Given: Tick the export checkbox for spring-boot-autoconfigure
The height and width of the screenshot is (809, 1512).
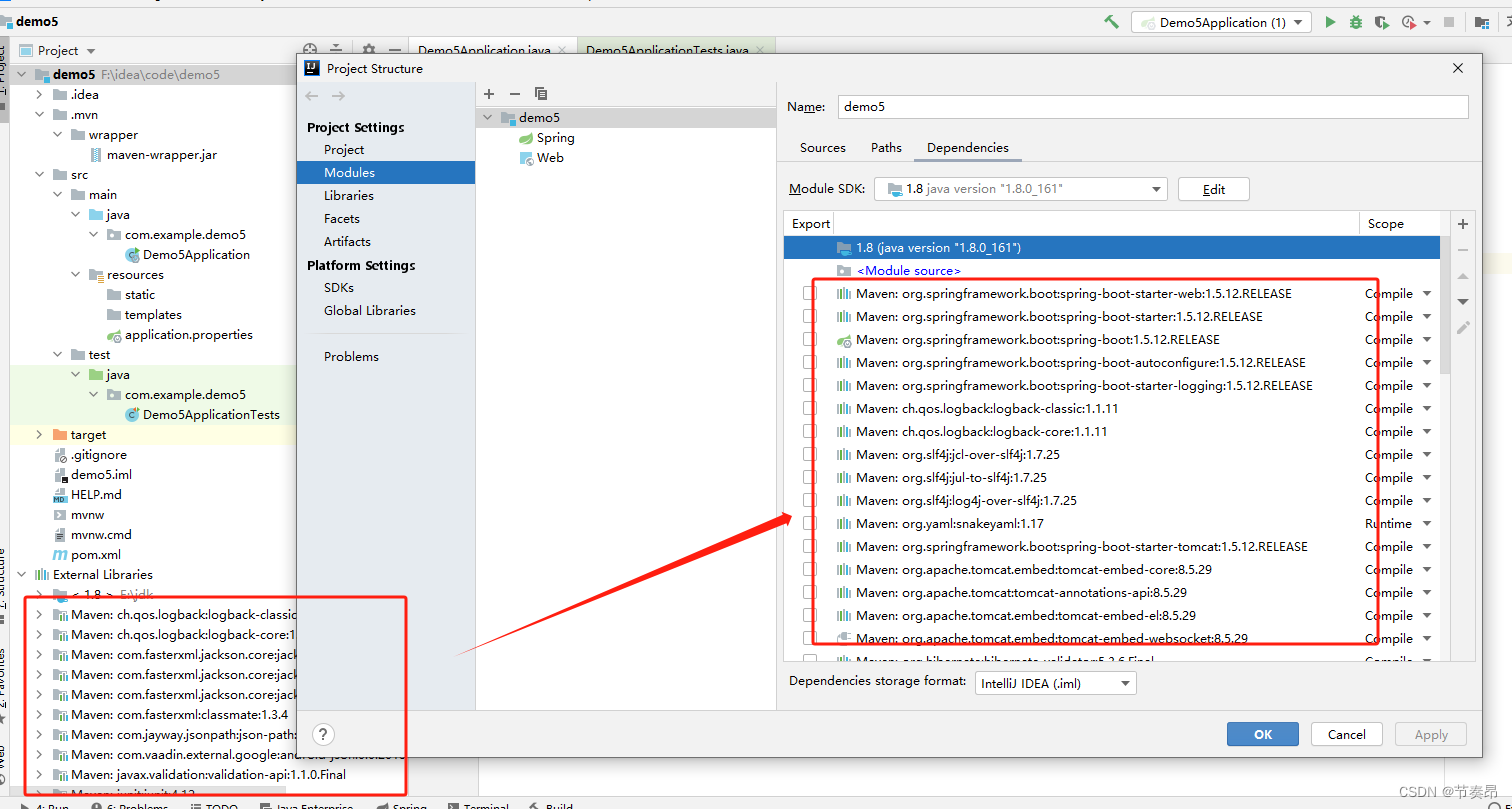Looking at the screenshot, I should coord(809,363).
